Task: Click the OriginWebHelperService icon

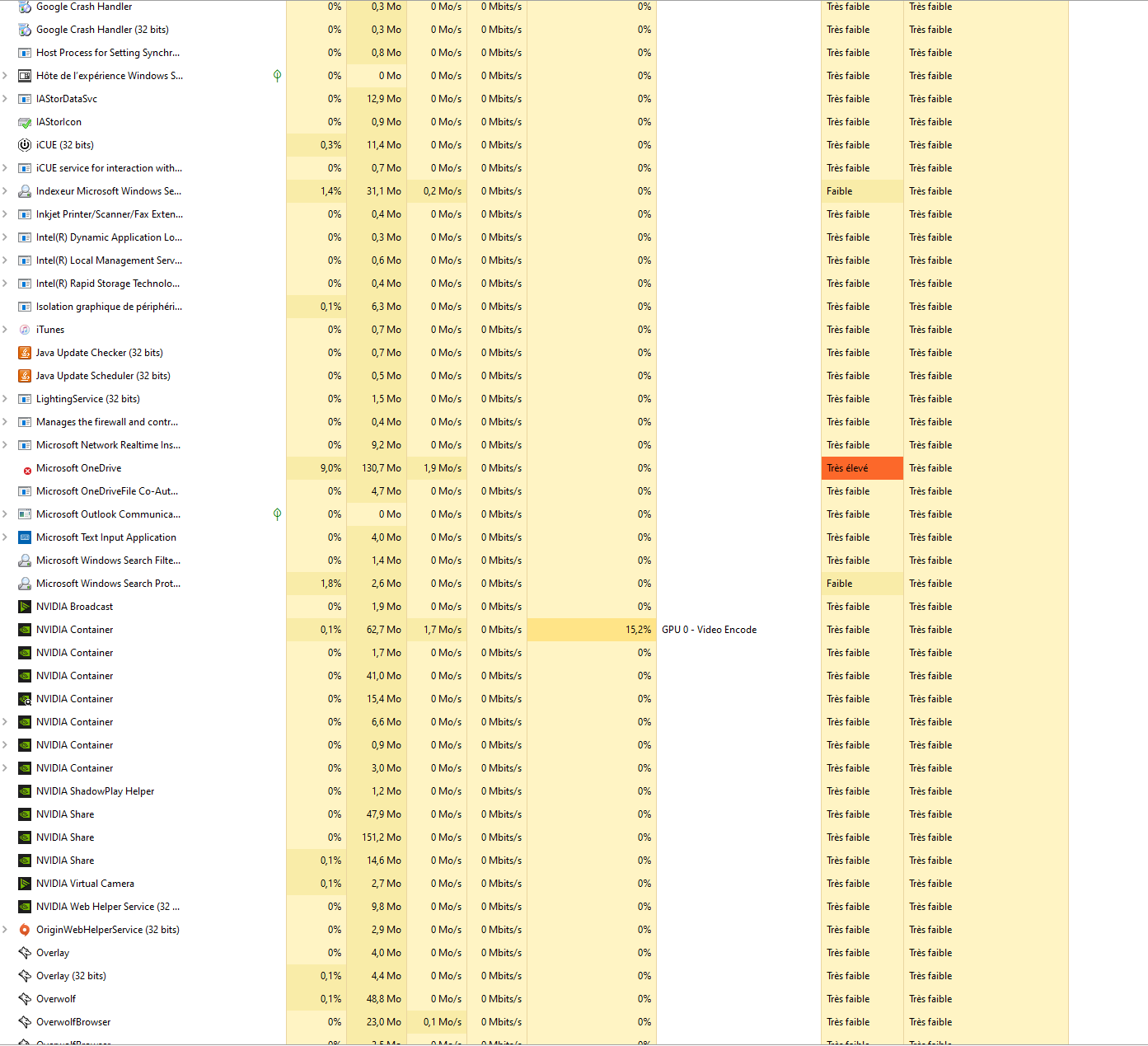Action: click(25, 930)
